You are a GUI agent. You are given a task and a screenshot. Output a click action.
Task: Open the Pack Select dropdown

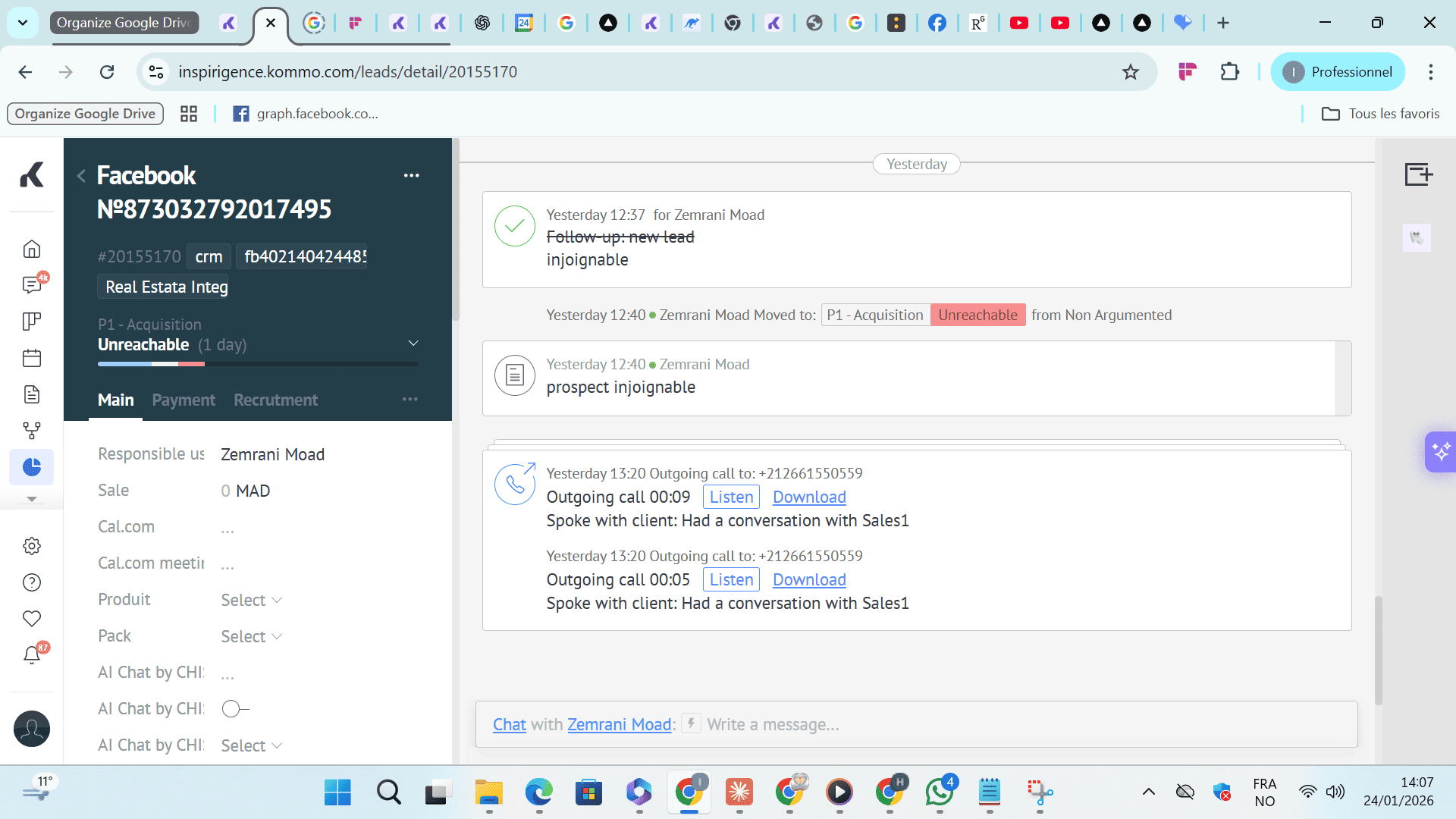[251, 636]
